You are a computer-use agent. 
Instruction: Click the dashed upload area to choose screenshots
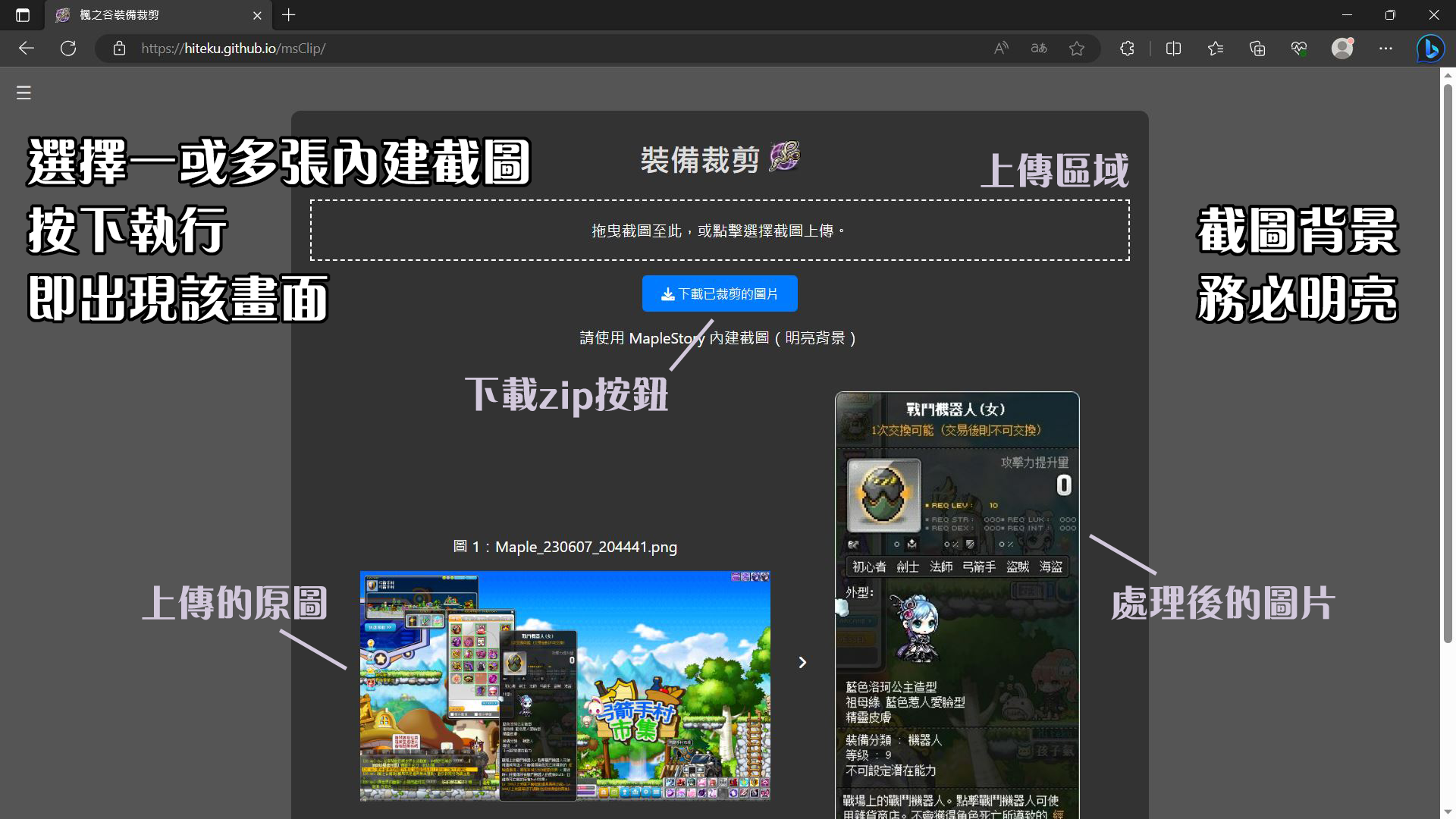720,230
